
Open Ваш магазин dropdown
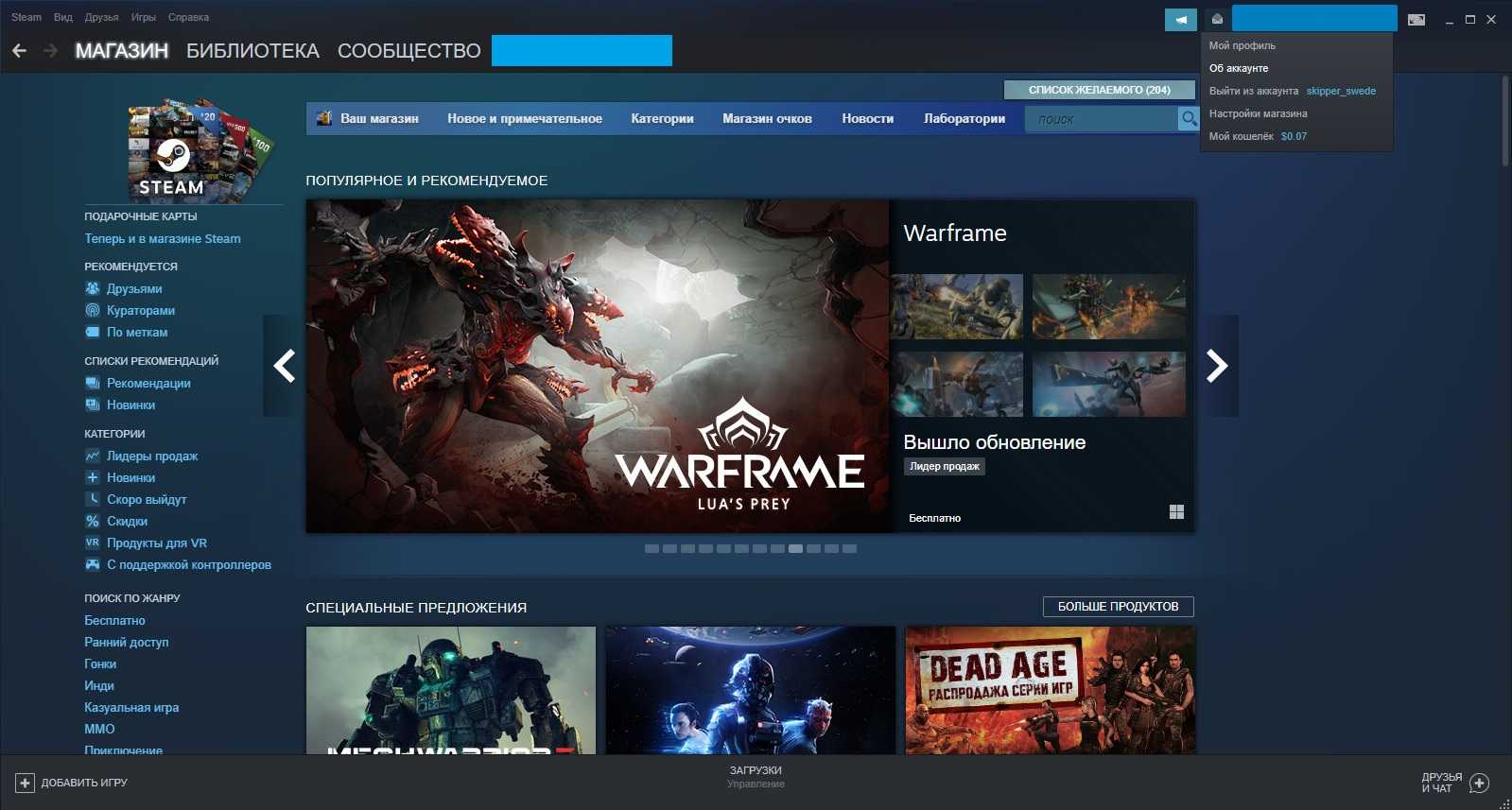[x=378, y=119]
